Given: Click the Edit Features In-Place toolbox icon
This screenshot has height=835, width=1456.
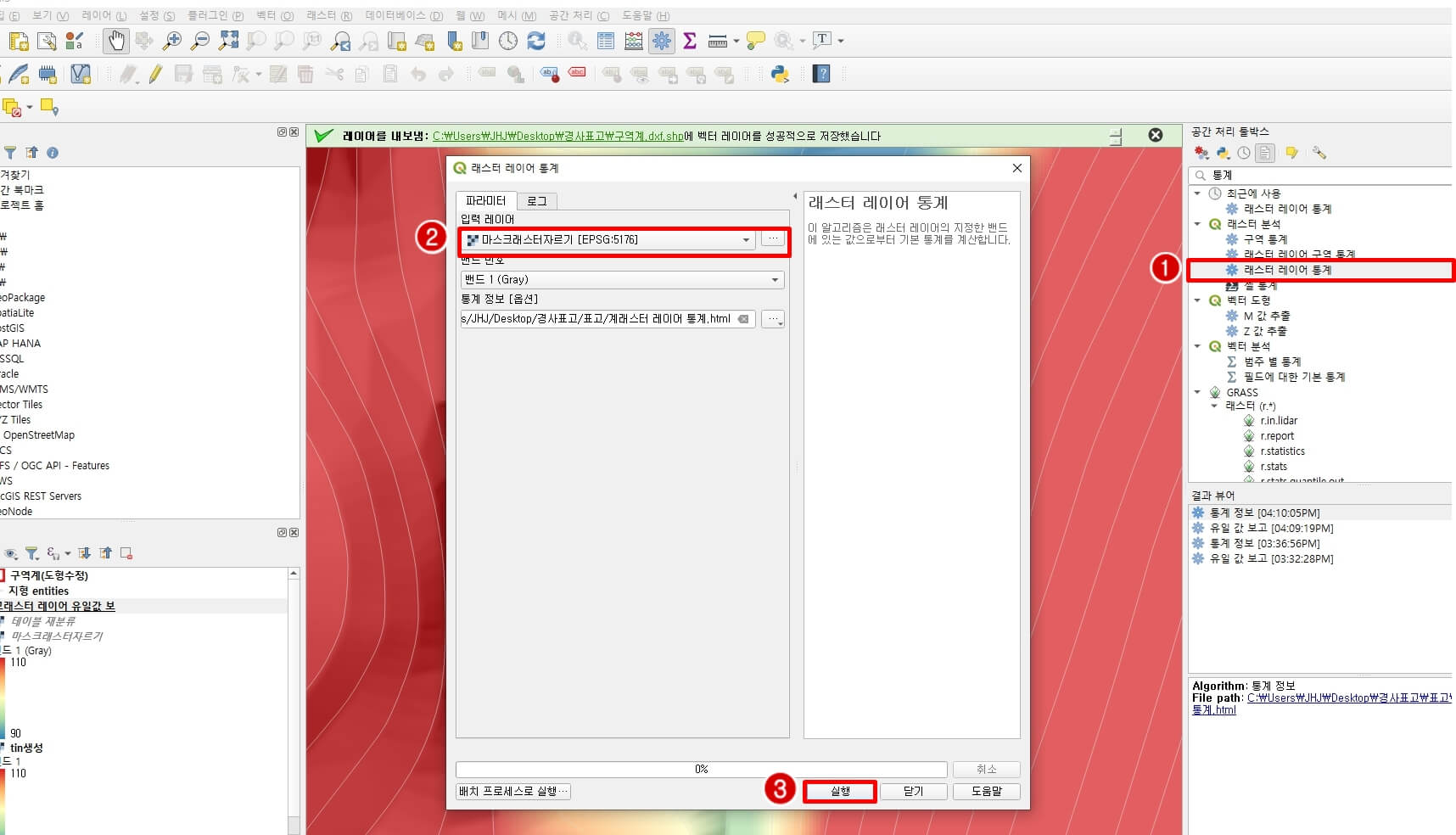Looking at the screenshot, I should [x=1291, y=153].
